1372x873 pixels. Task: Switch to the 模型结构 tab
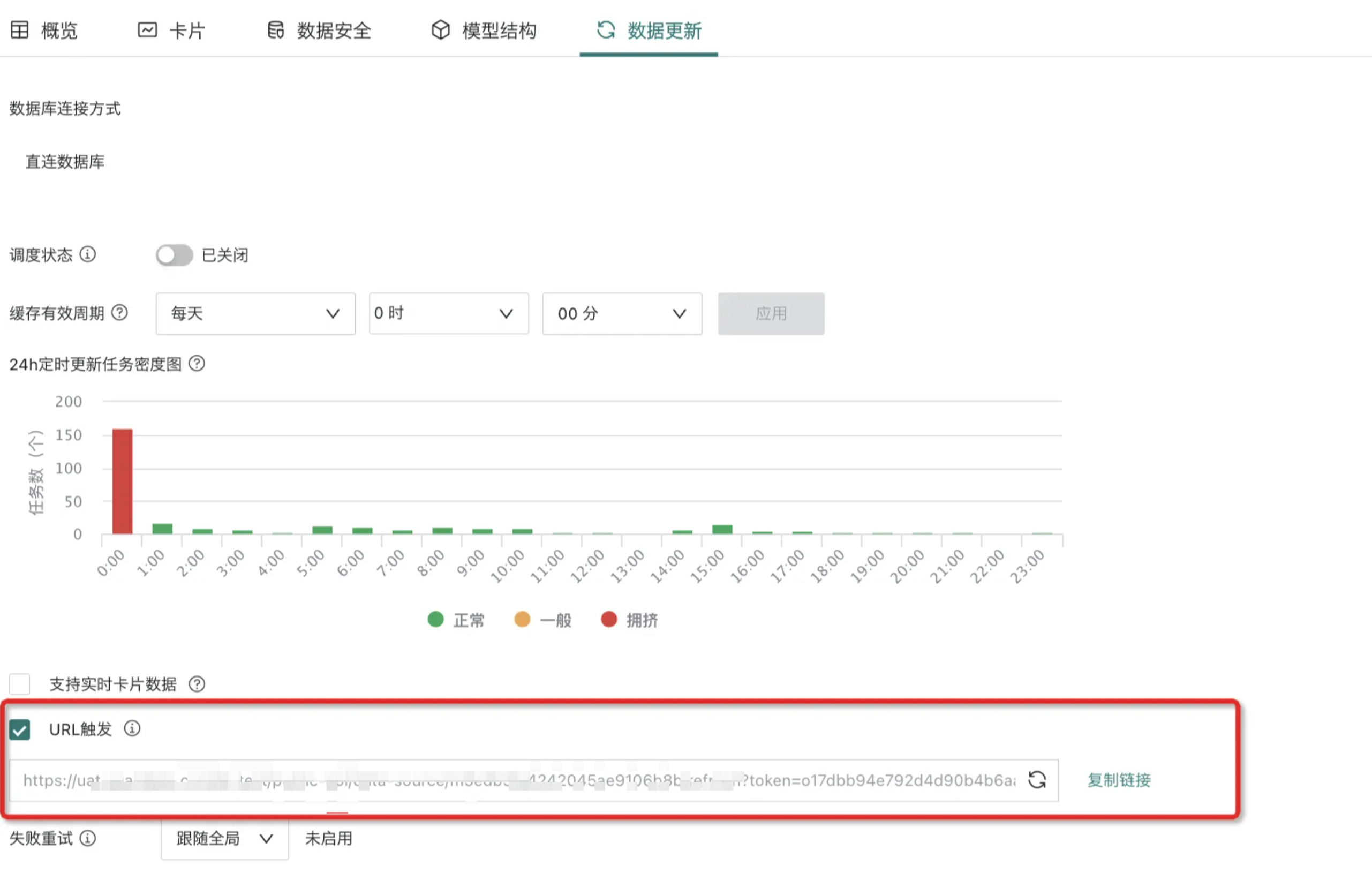point(484,30)
